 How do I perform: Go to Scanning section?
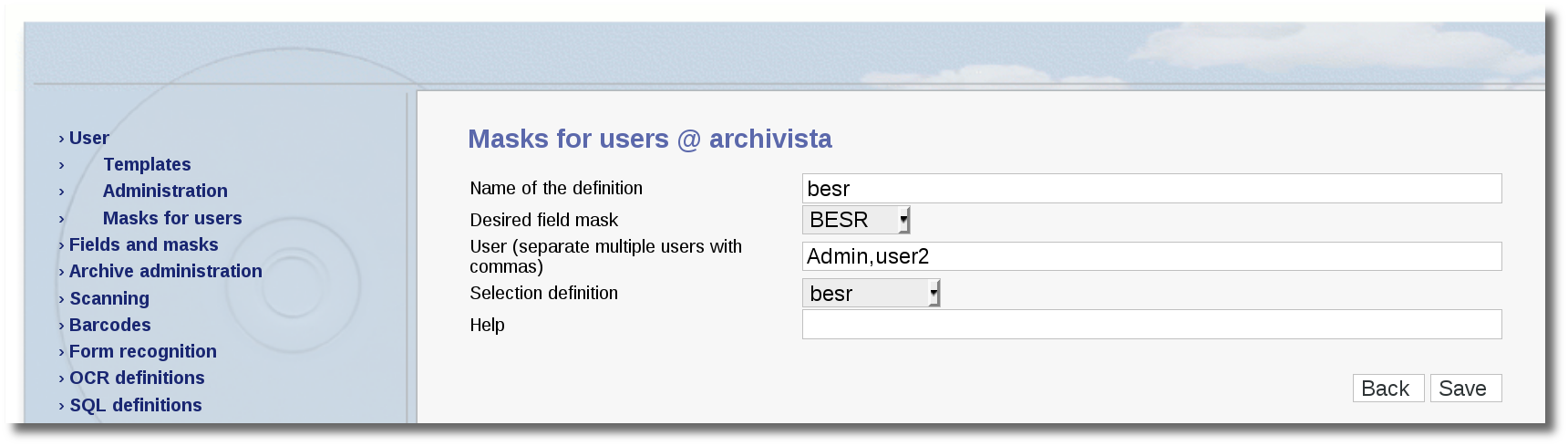(x=109, y=298)
